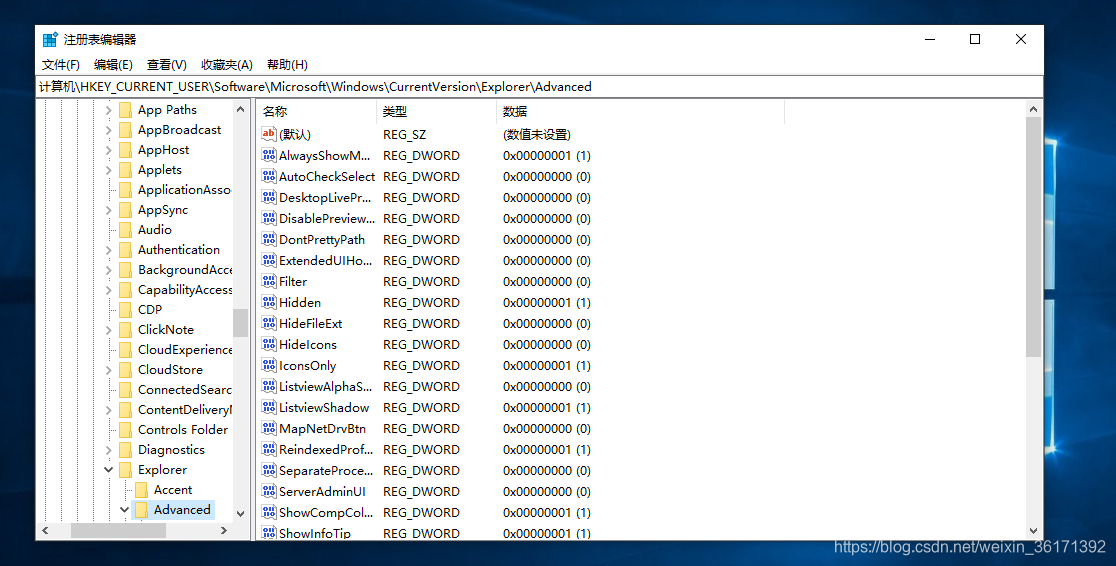1116x566 pixels.
Task: Open the 文件(F) menu
Action: (60, 65)
